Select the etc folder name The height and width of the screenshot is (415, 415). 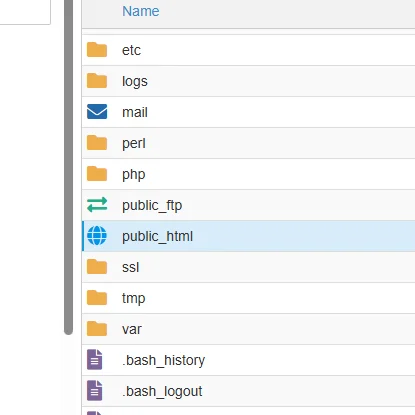pos(131,50)
